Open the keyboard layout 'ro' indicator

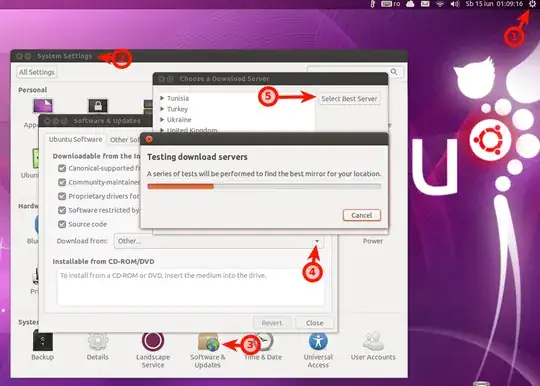click(x=391, y=4)
